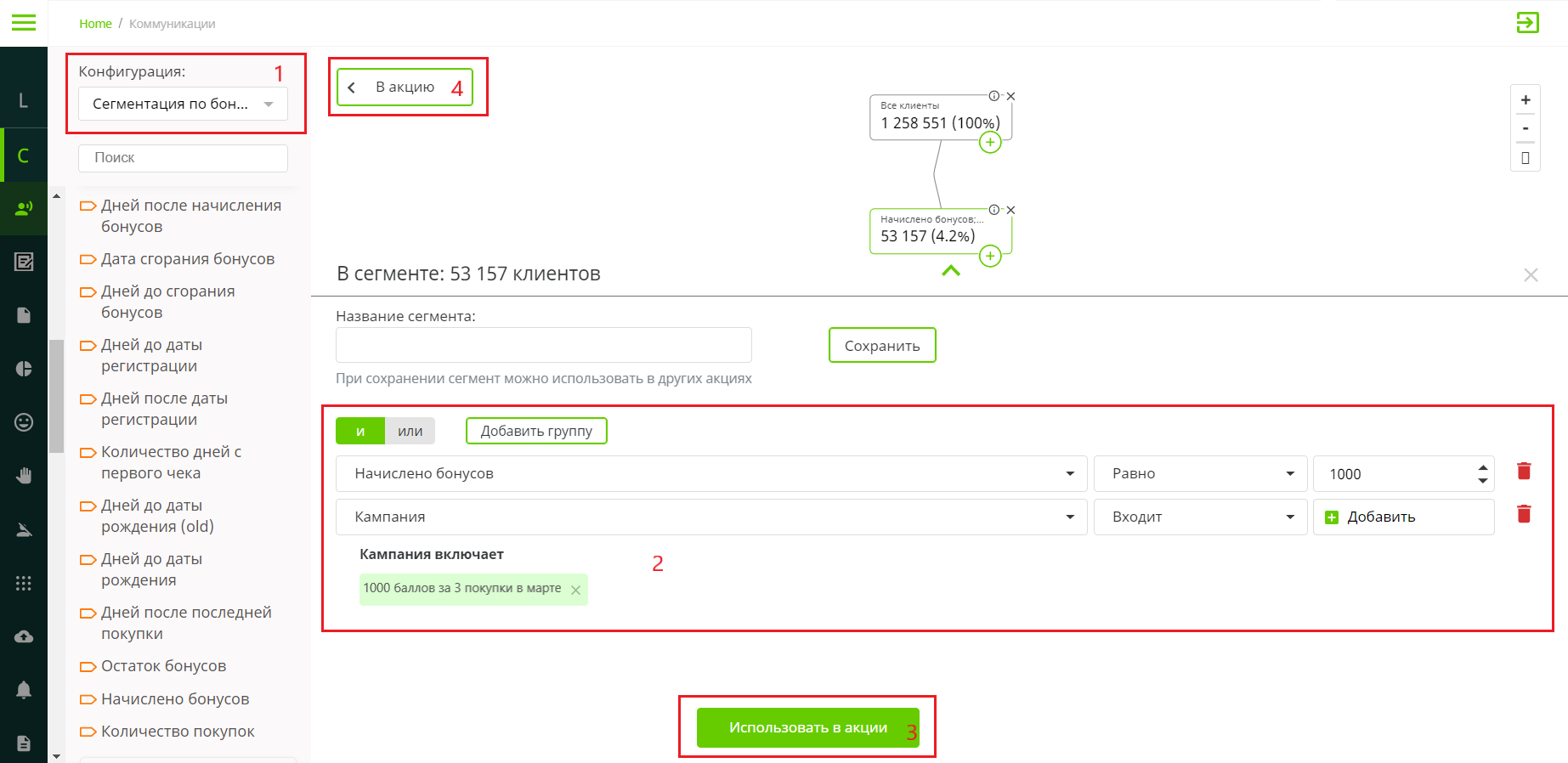Remove the '1000 баллов за 3 покупки' tag

pyautogui.click(x=575, y=590)
